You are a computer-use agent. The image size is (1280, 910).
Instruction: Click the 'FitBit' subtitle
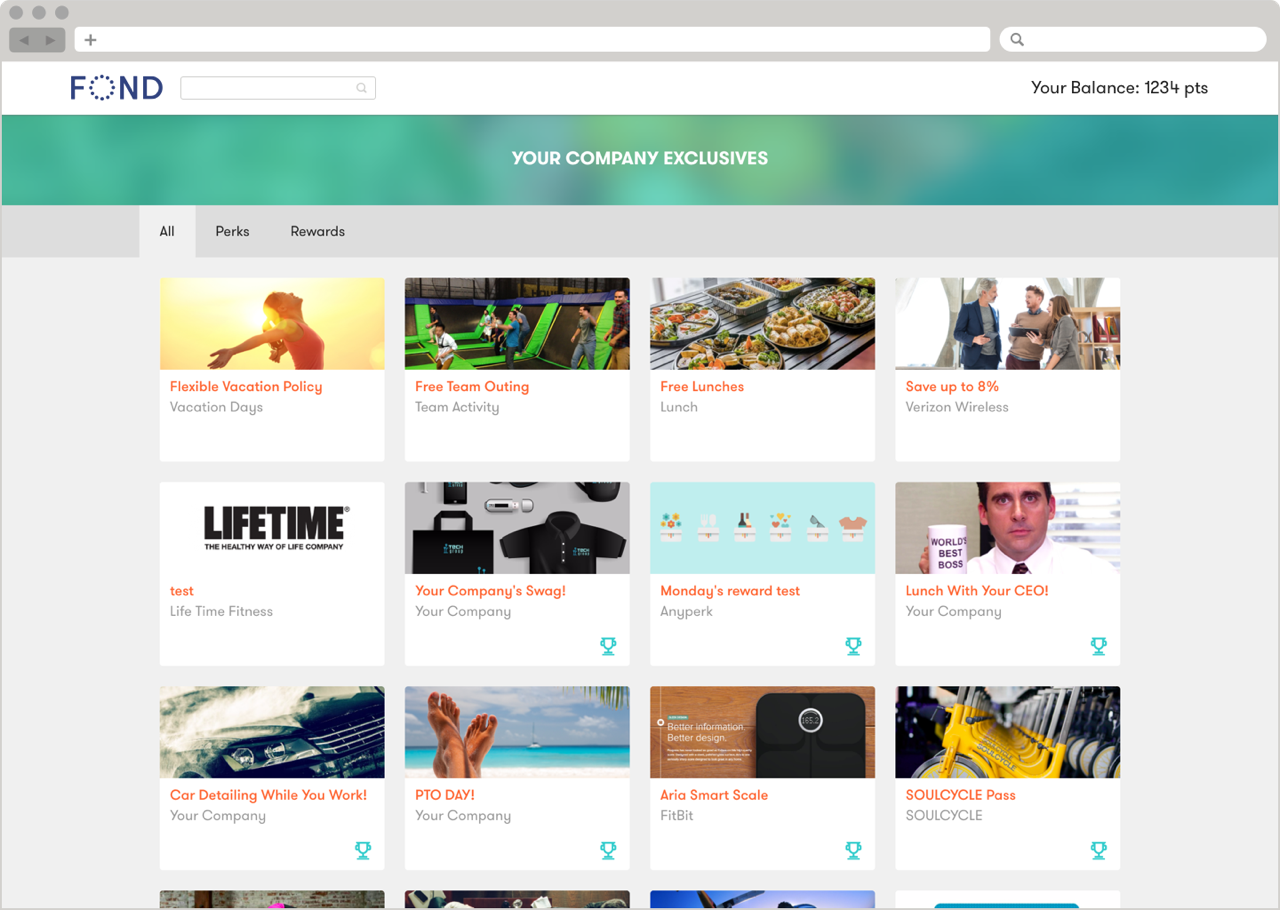(677, 815)
